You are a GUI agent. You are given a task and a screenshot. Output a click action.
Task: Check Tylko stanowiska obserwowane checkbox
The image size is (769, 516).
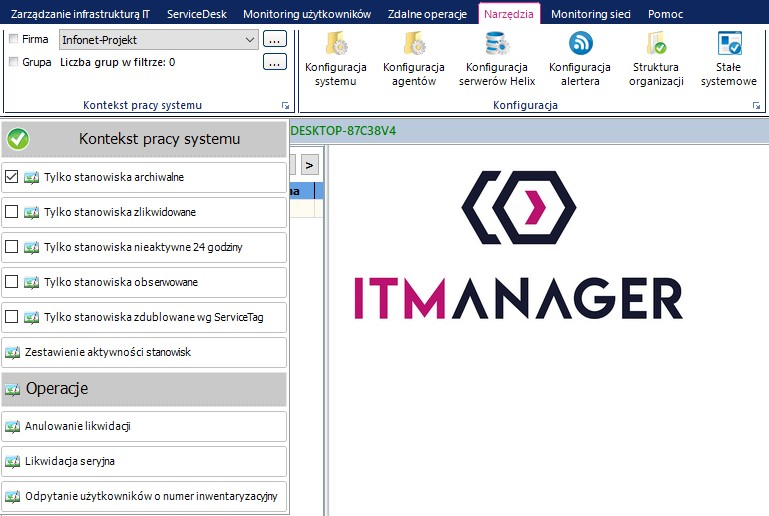click(11, 282)
